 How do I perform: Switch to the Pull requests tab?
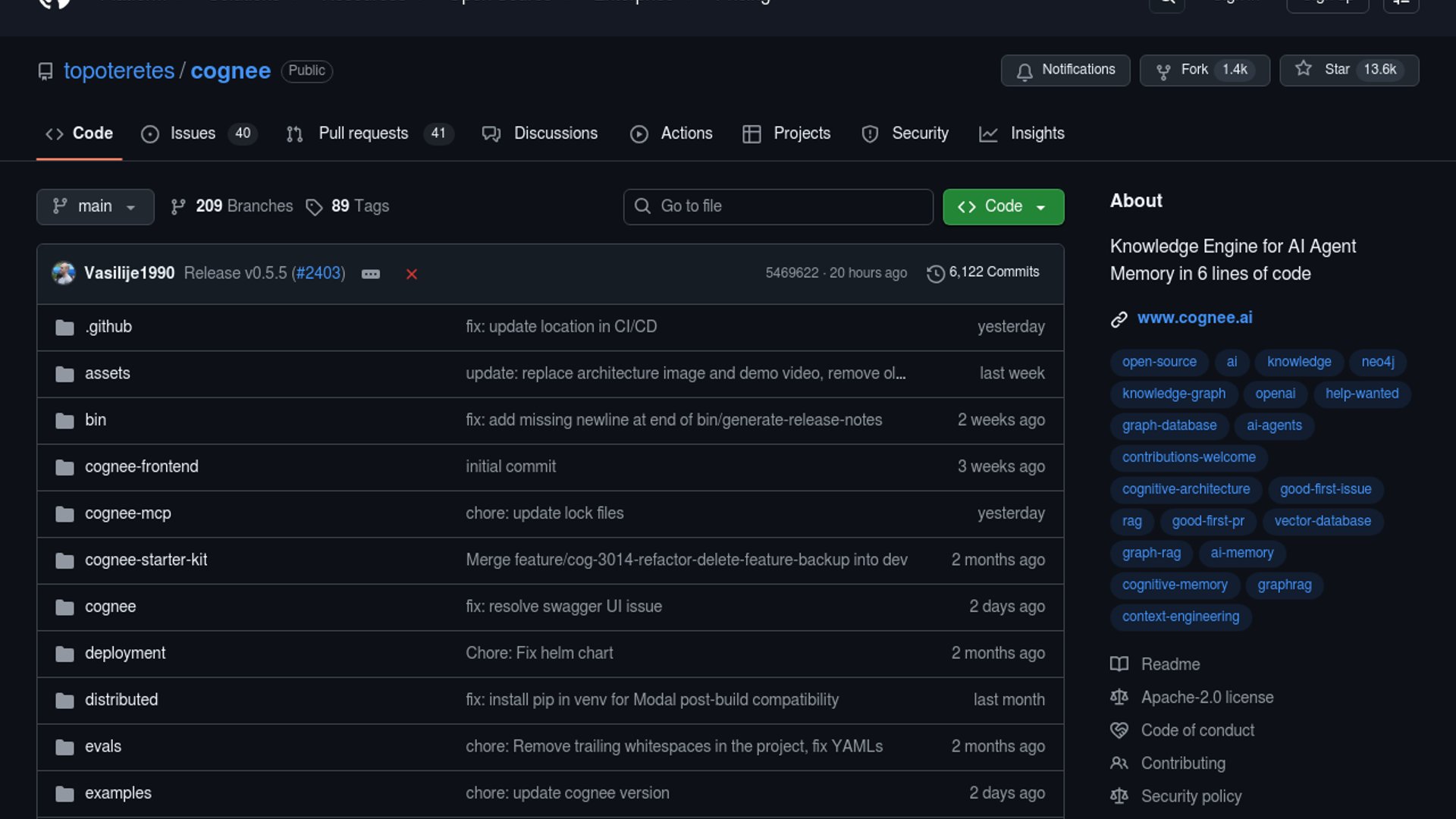[363, 133]
